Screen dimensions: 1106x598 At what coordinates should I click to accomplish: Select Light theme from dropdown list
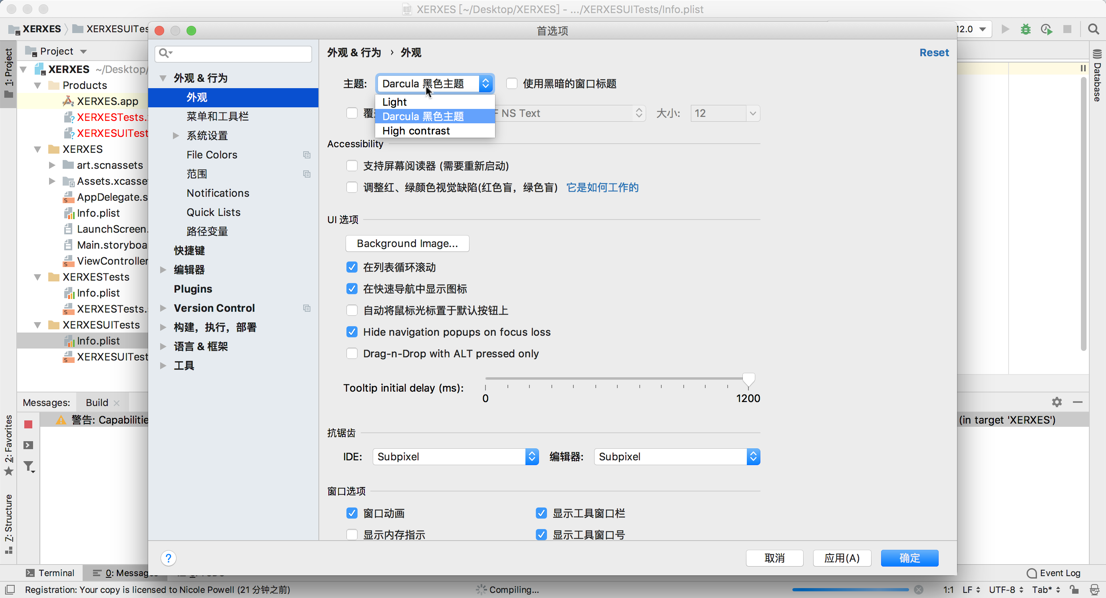[434, 102]
